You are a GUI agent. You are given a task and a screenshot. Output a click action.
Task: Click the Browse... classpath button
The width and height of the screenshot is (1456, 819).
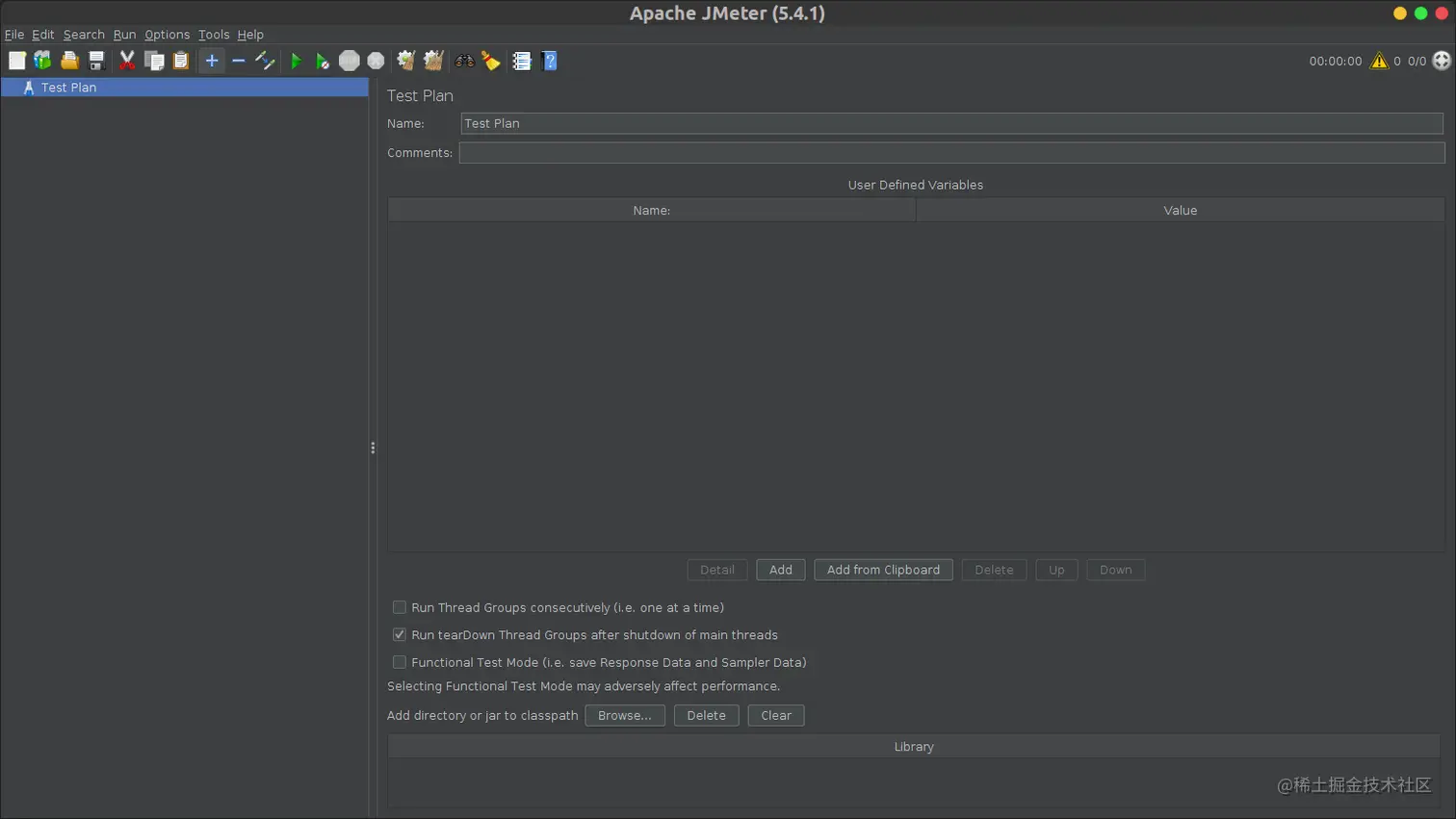[x=625, y=715]
